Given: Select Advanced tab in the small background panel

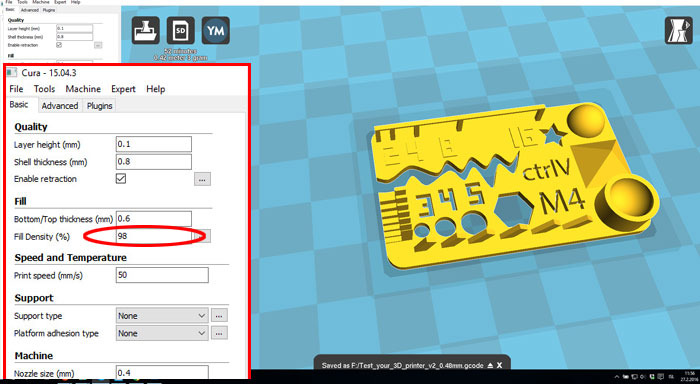Looking at the screenshot, I should tap(29, 10).
